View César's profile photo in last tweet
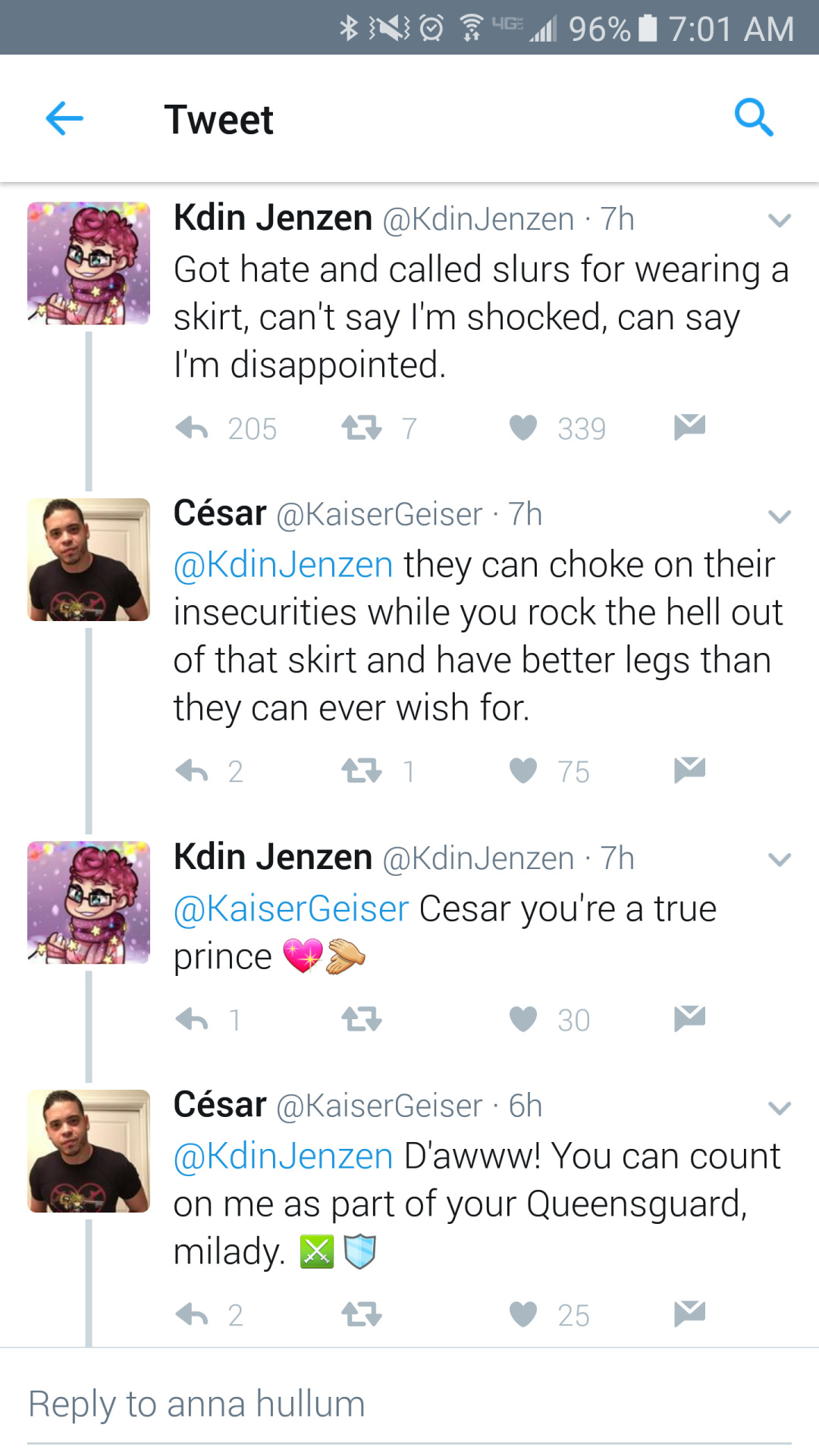 pos(89,1151)
